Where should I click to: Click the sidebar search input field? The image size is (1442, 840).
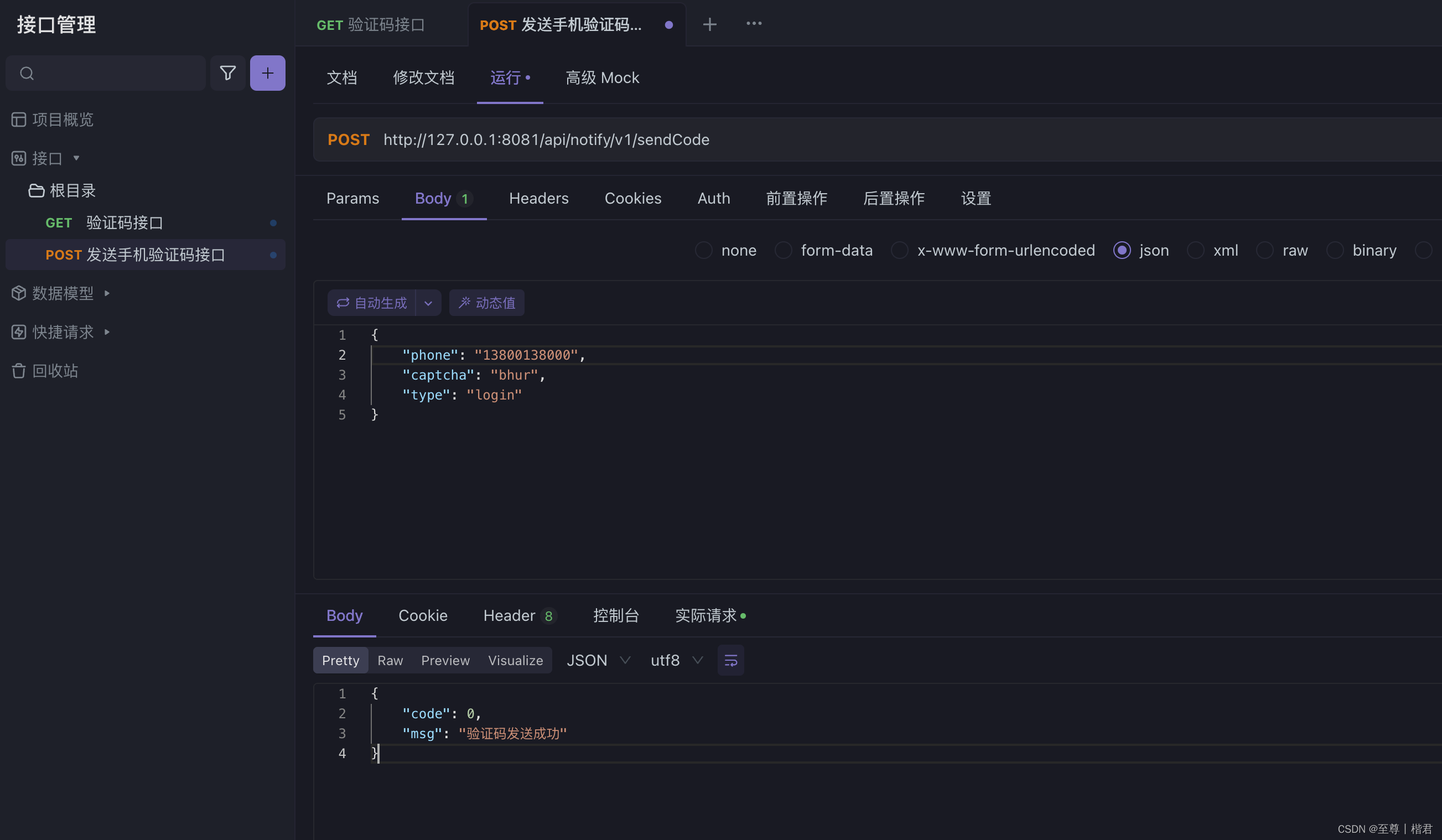click(105, 72)
